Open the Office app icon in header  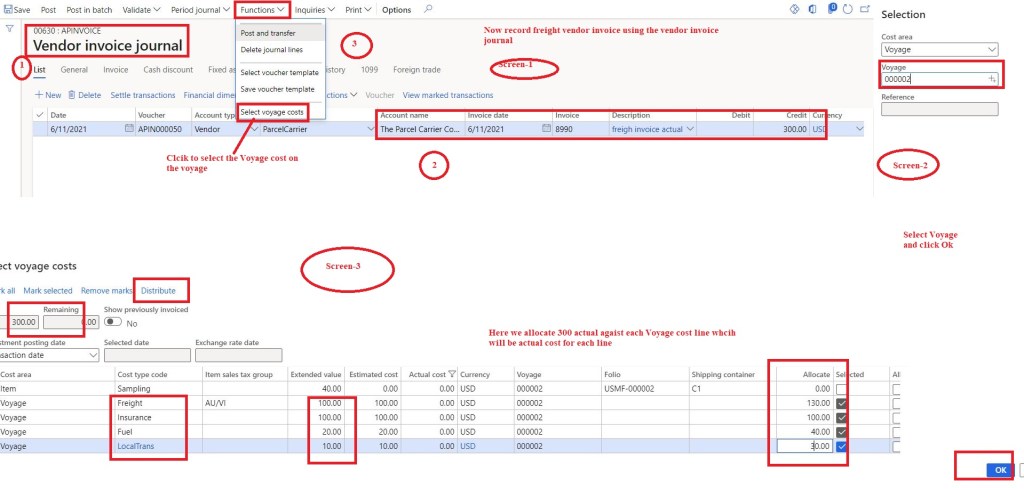click(x=810, y=9)
